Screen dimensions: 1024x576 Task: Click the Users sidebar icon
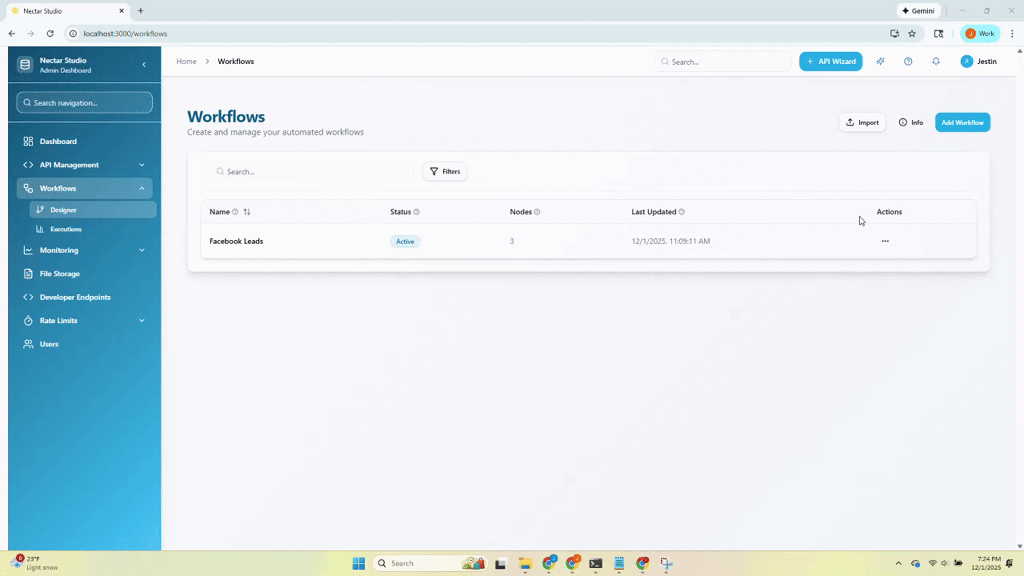28,344
